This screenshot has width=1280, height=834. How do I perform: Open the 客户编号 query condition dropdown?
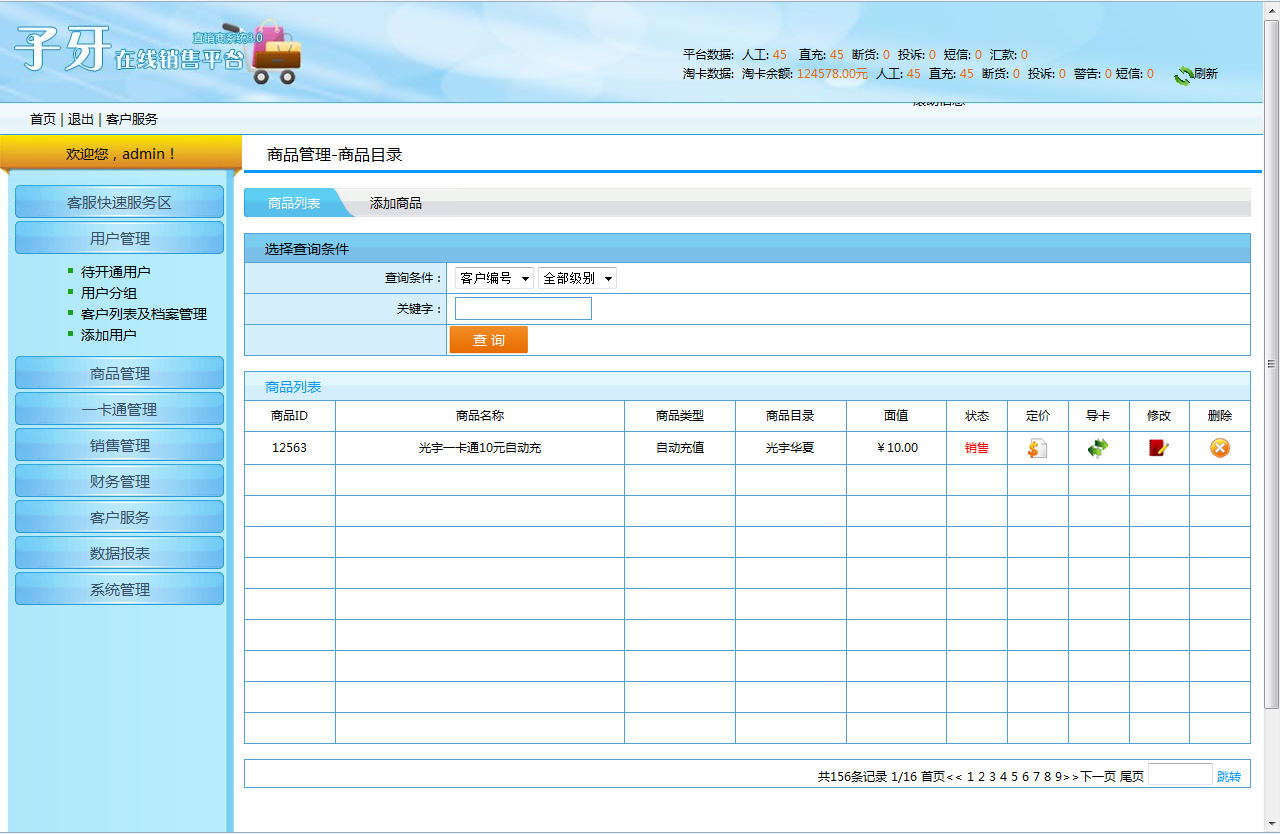[x=494, y=278]
